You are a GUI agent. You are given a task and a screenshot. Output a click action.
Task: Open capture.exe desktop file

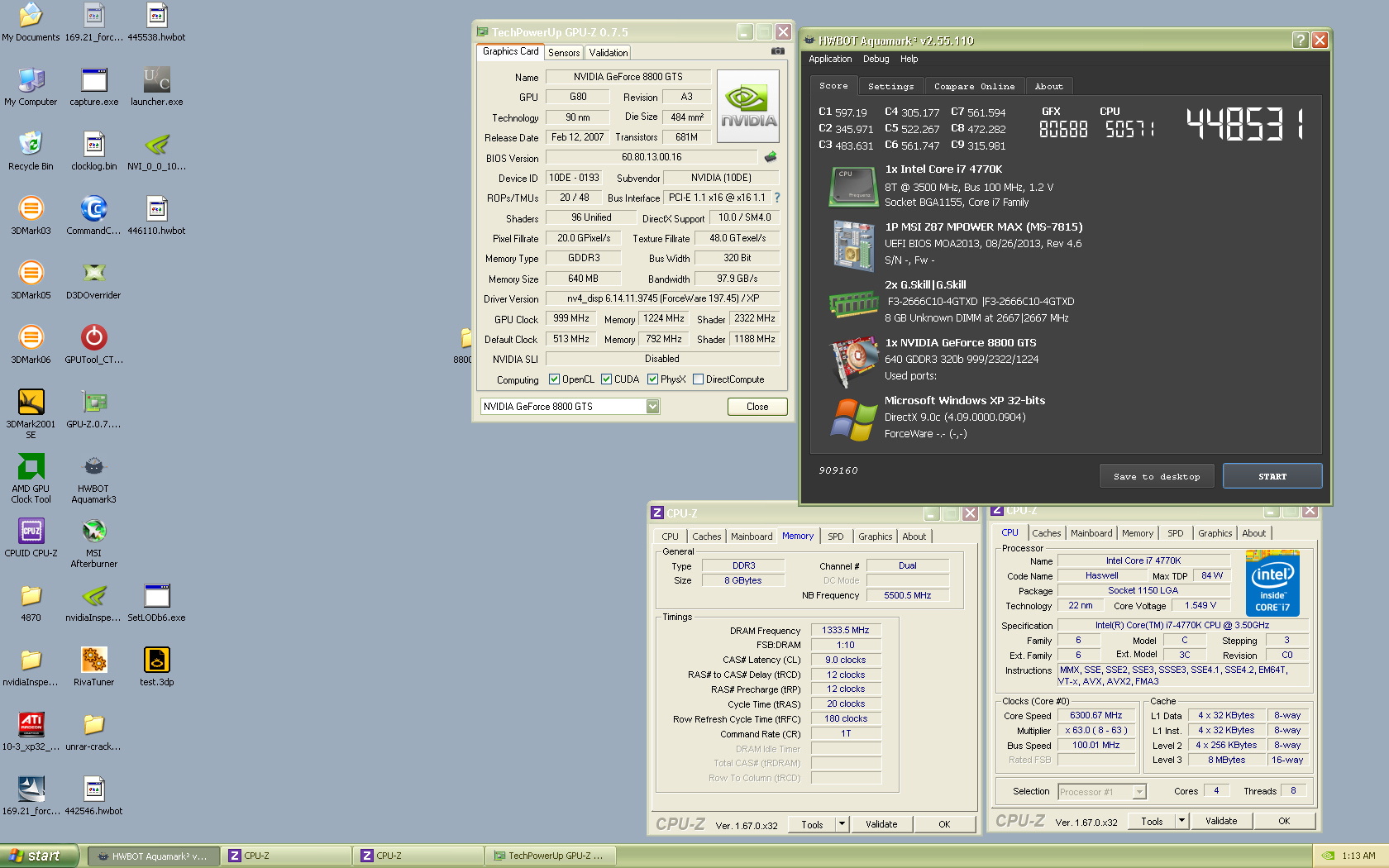93,87
